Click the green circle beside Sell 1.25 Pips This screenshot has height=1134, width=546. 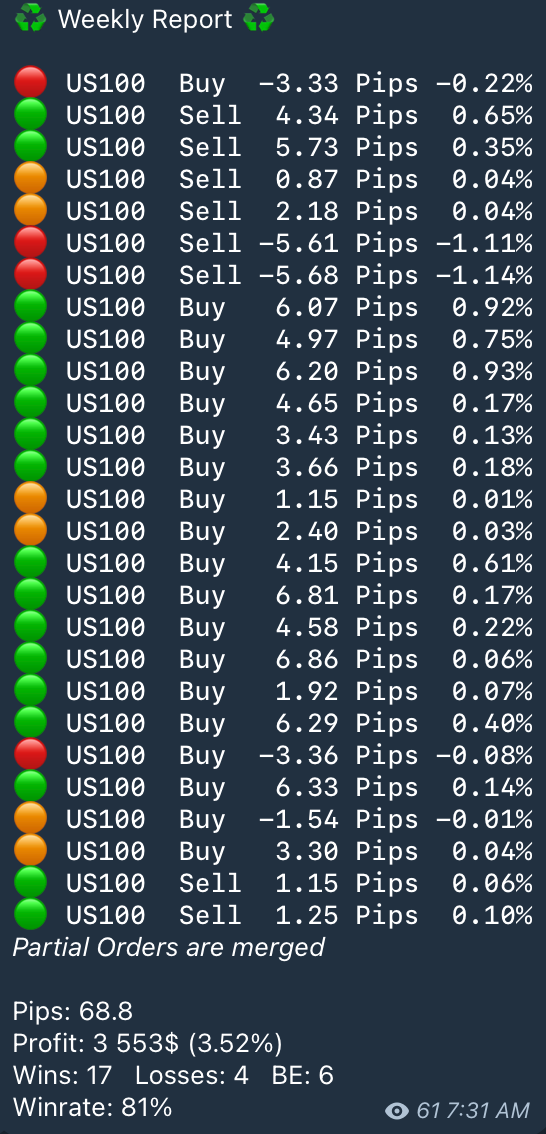(30, 914)
